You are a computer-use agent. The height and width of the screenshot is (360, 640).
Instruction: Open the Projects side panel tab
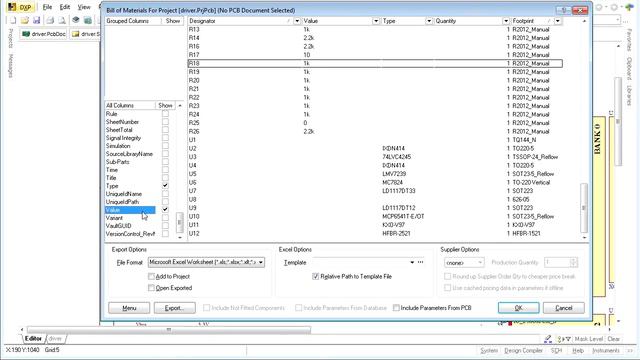(11, 39)
